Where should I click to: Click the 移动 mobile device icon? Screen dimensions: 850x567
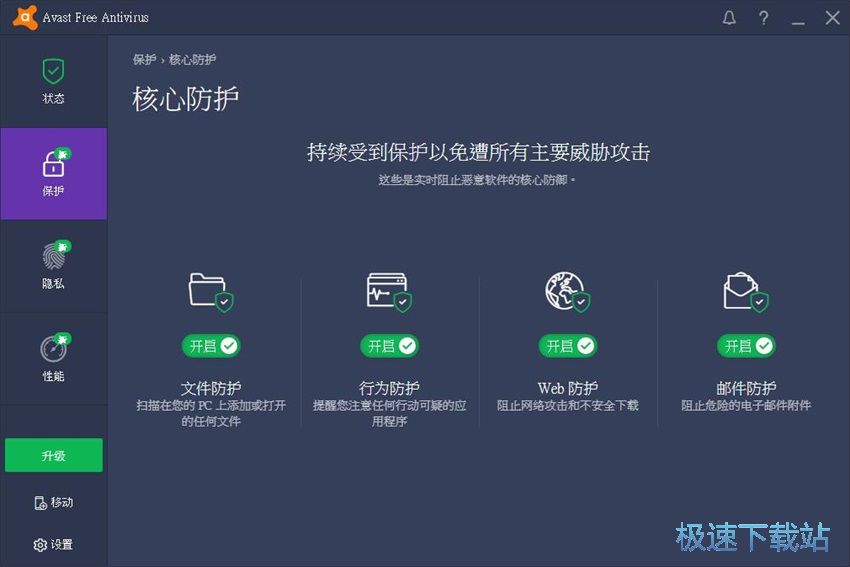(40, 503)
